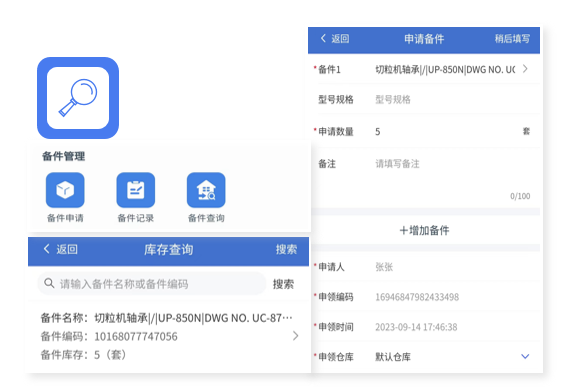Open 备件1 selection chevron
The image size is (567, 388).
525,69
